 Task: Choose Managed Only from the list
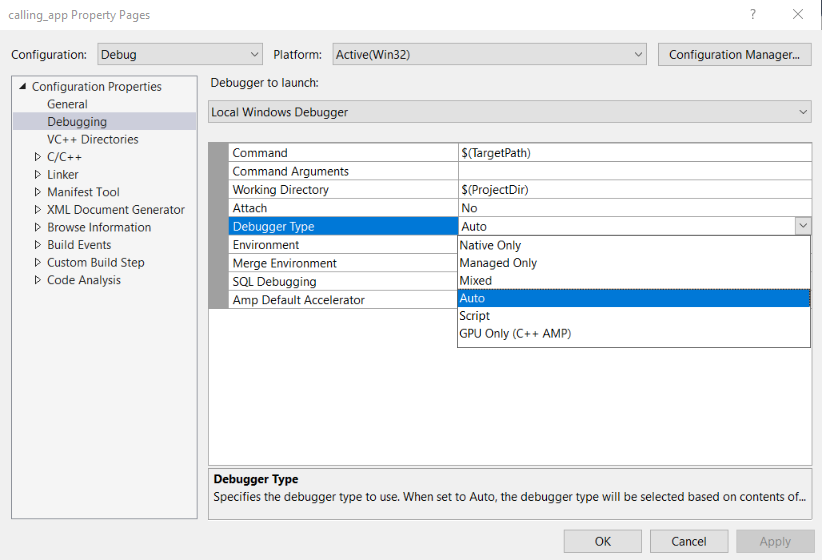pos(634,263)
